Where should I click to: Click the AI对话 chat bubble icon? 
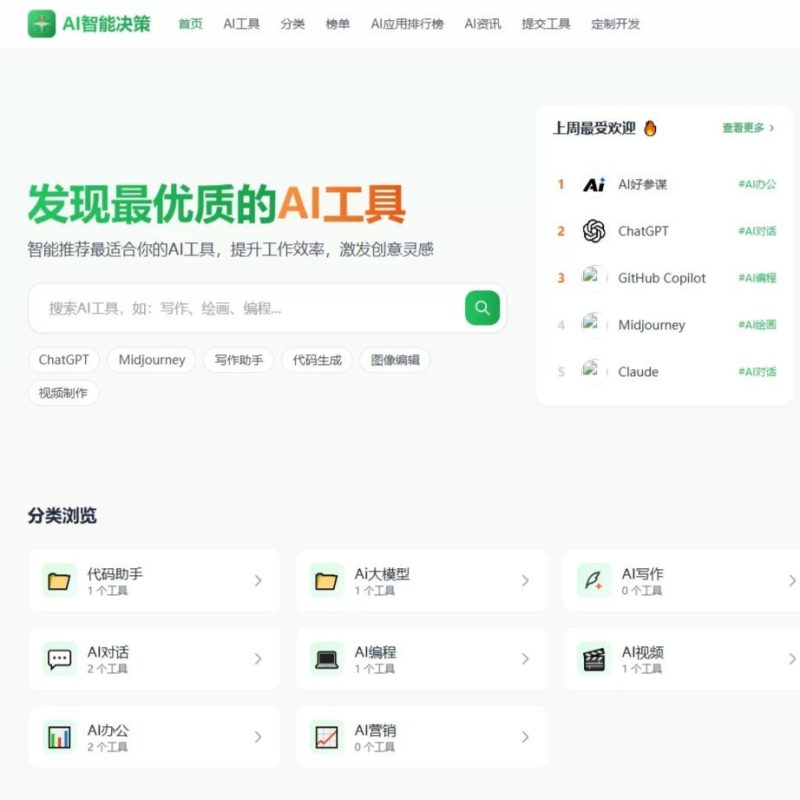(x=59, y=658)
